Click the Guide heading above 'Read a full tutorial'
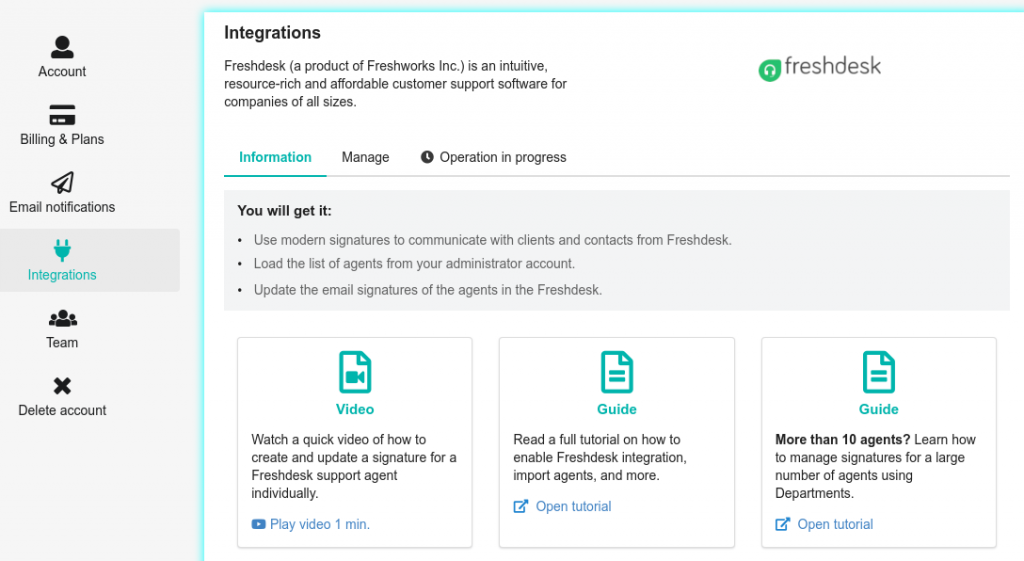The height and width of the screenshot is (561, 1024). coord(616,409)
